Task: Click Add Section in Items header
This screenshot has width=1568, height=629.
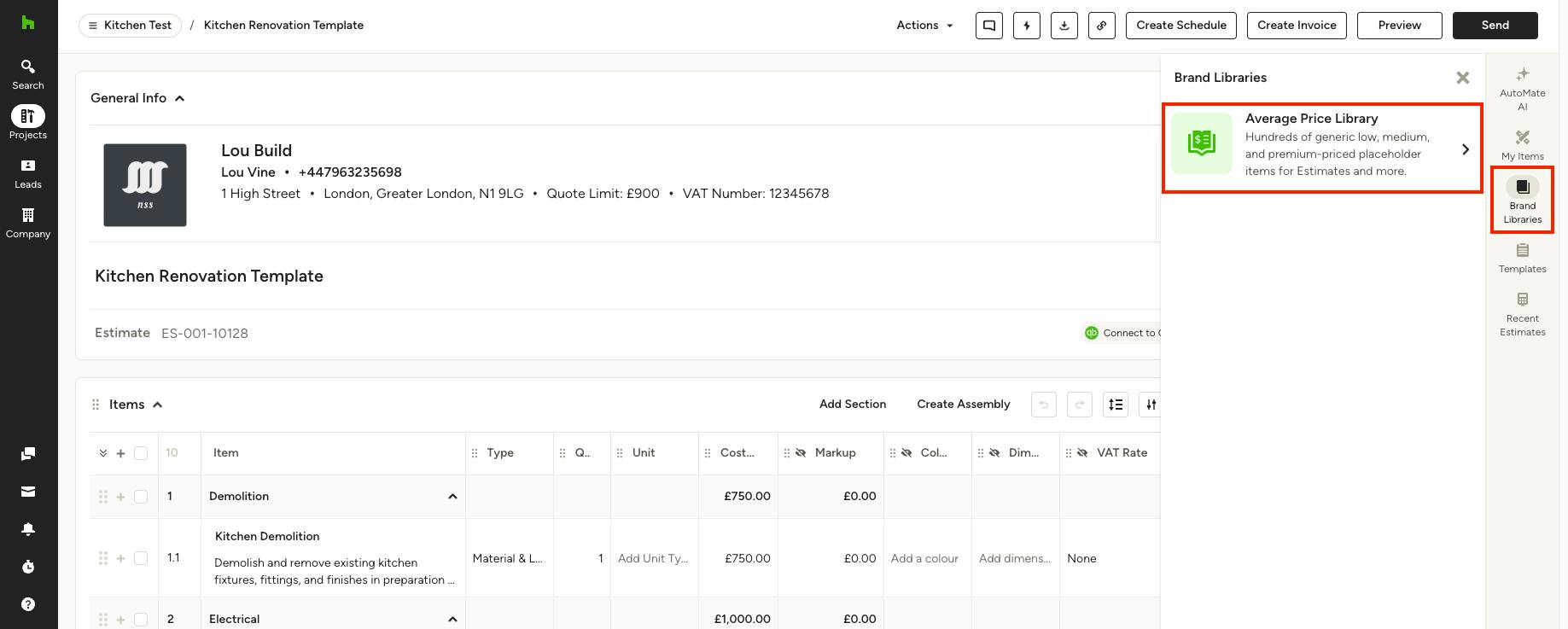Action: (852, 405)
